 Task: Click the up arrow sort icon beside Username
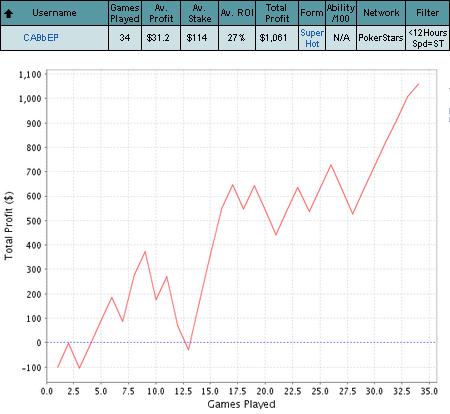9,13
